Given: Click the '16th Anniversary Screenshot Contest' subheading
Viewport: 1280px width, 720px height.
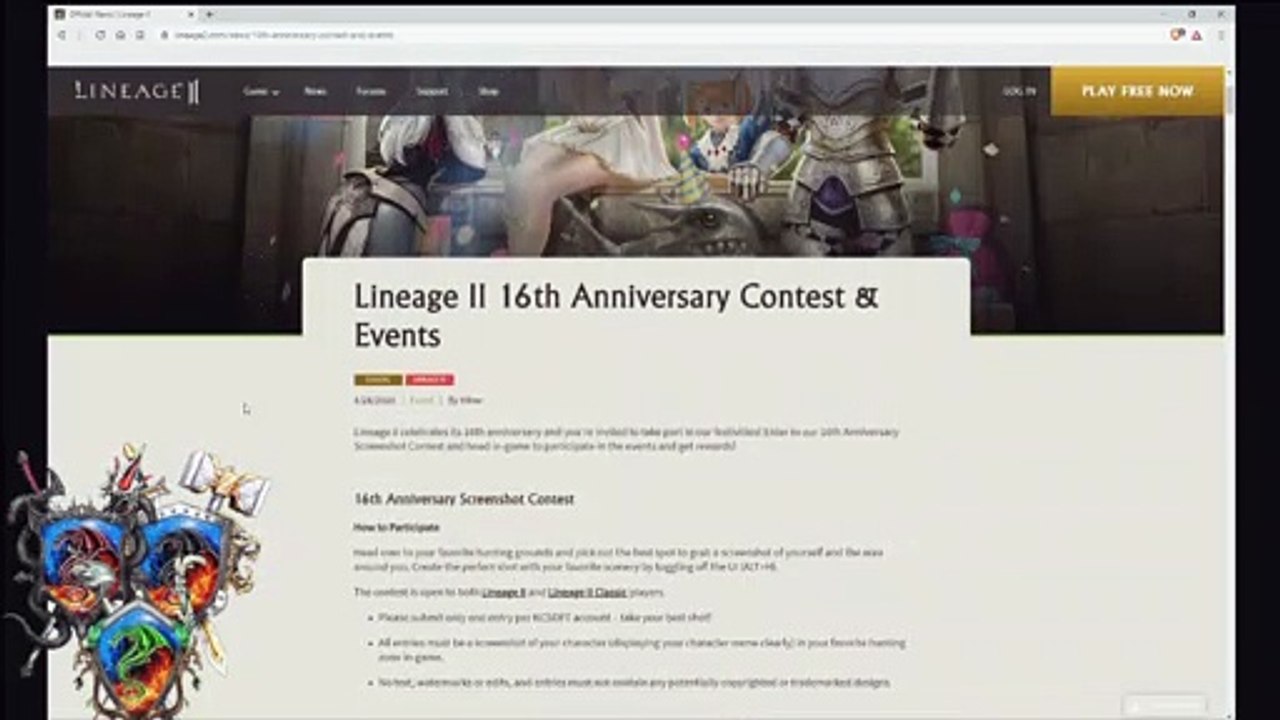Looking at the screenshot, I should [464, 499].
